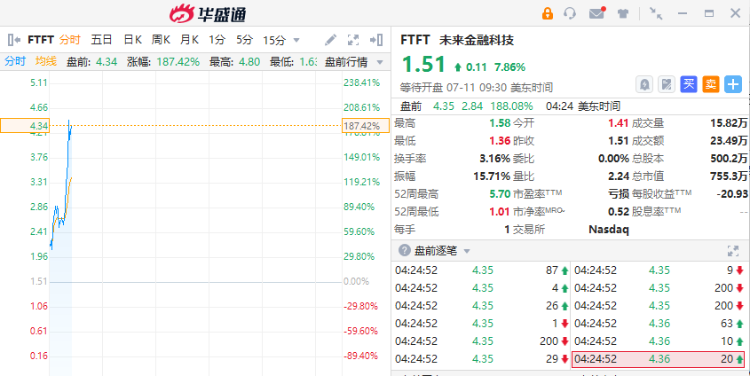Image resolution: width=750 pixels, height=376 pixels.
Task: Click the blue 买 buy button
Action: click(688, 85)
